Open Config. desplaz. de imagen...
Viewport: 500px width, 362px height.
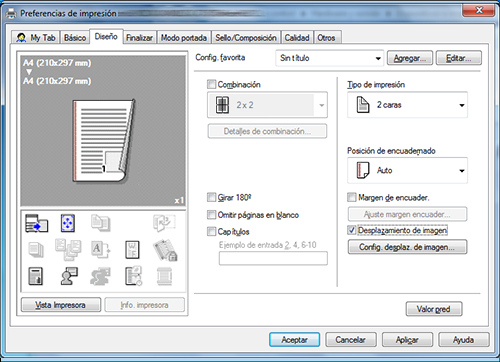(407, 247)
